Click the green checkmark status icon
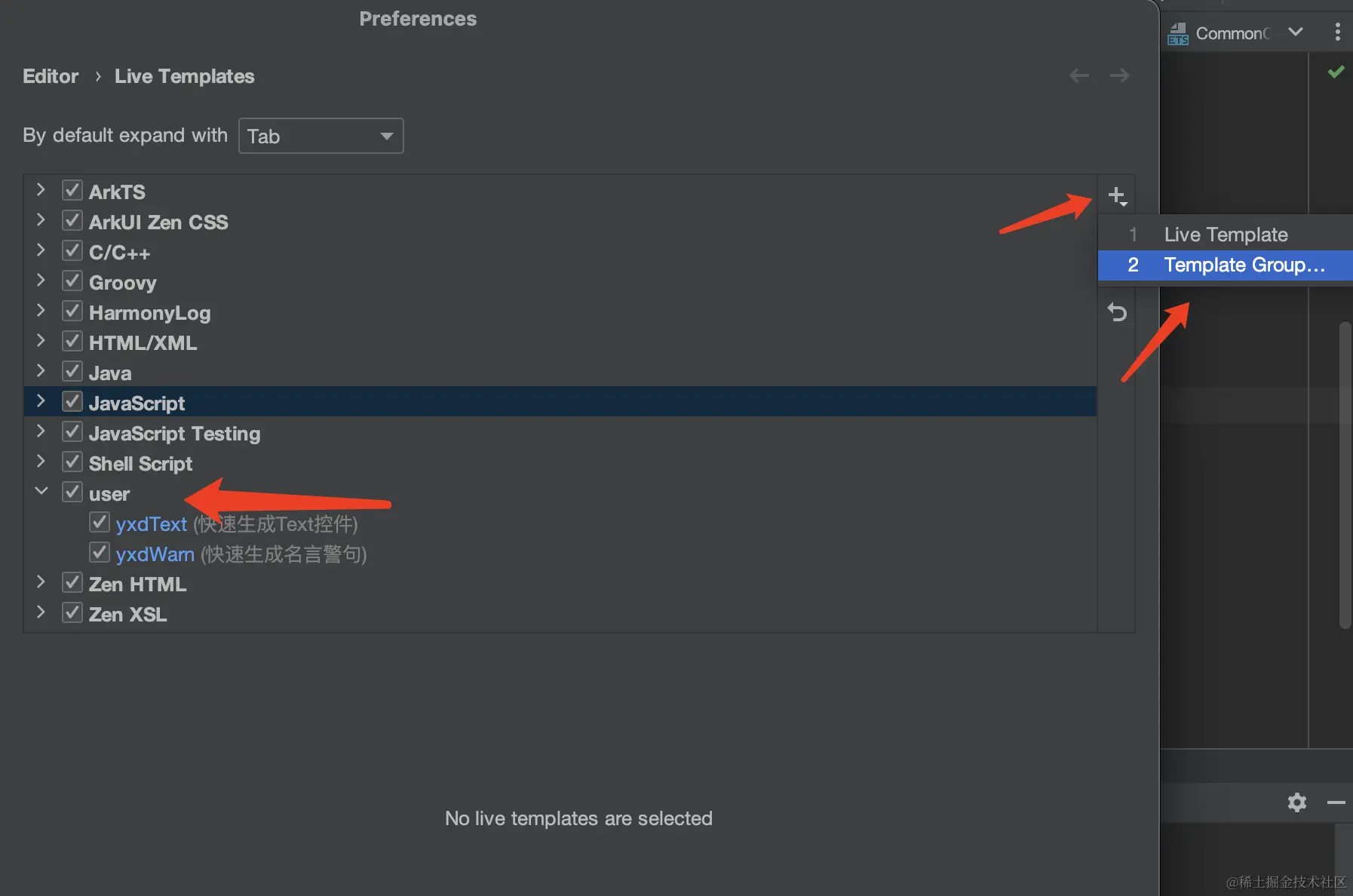 [x=1336, y=72]
